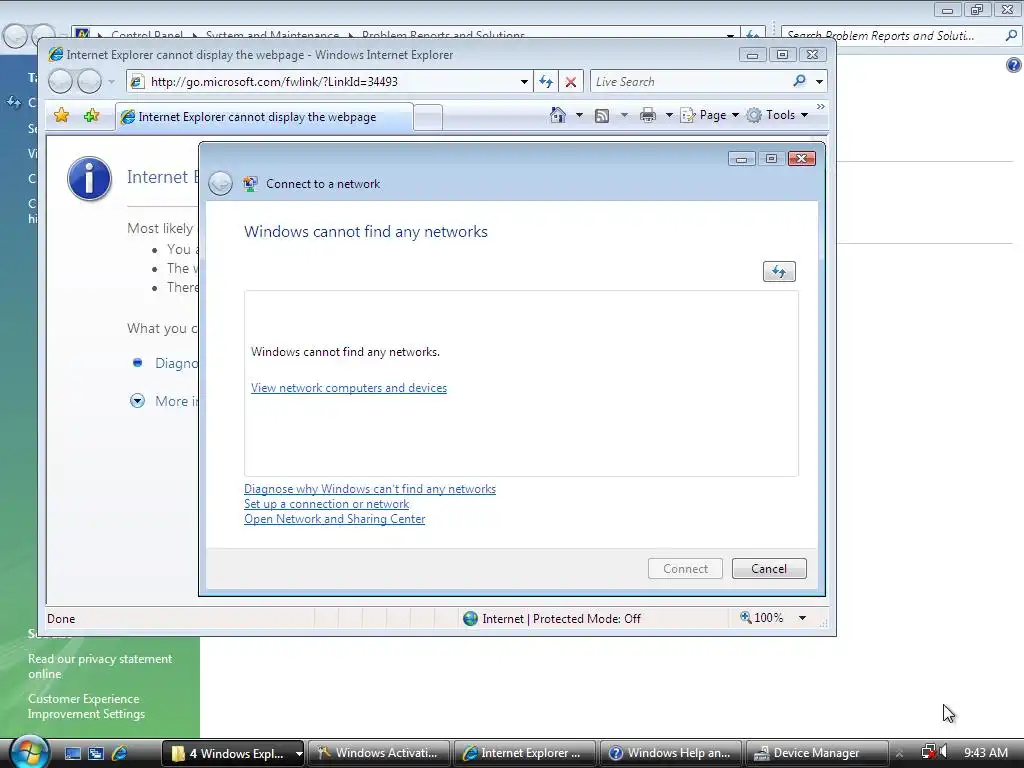Open address bar history dropdown

(524, 82)
